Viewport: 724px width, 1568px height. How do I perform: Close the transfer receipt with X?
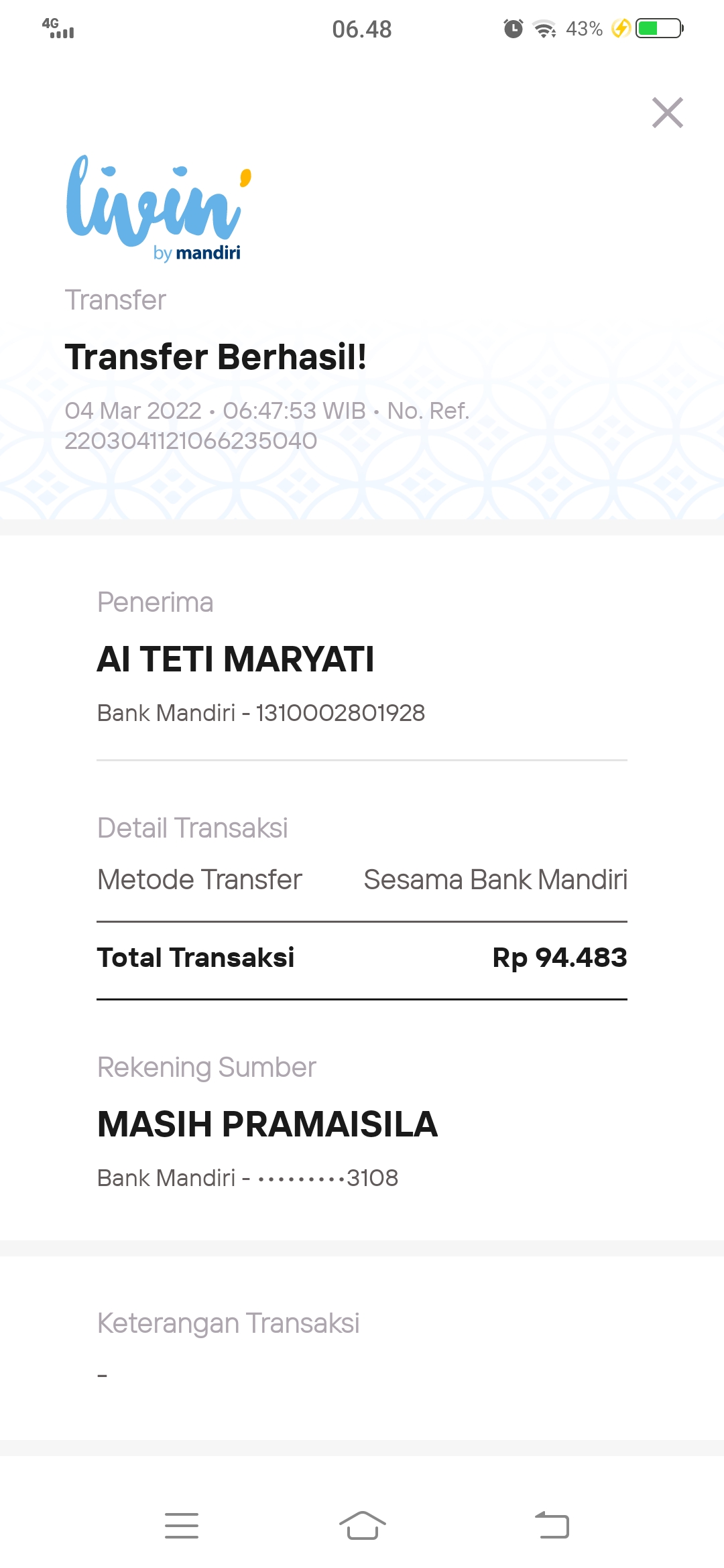[668, 113]
